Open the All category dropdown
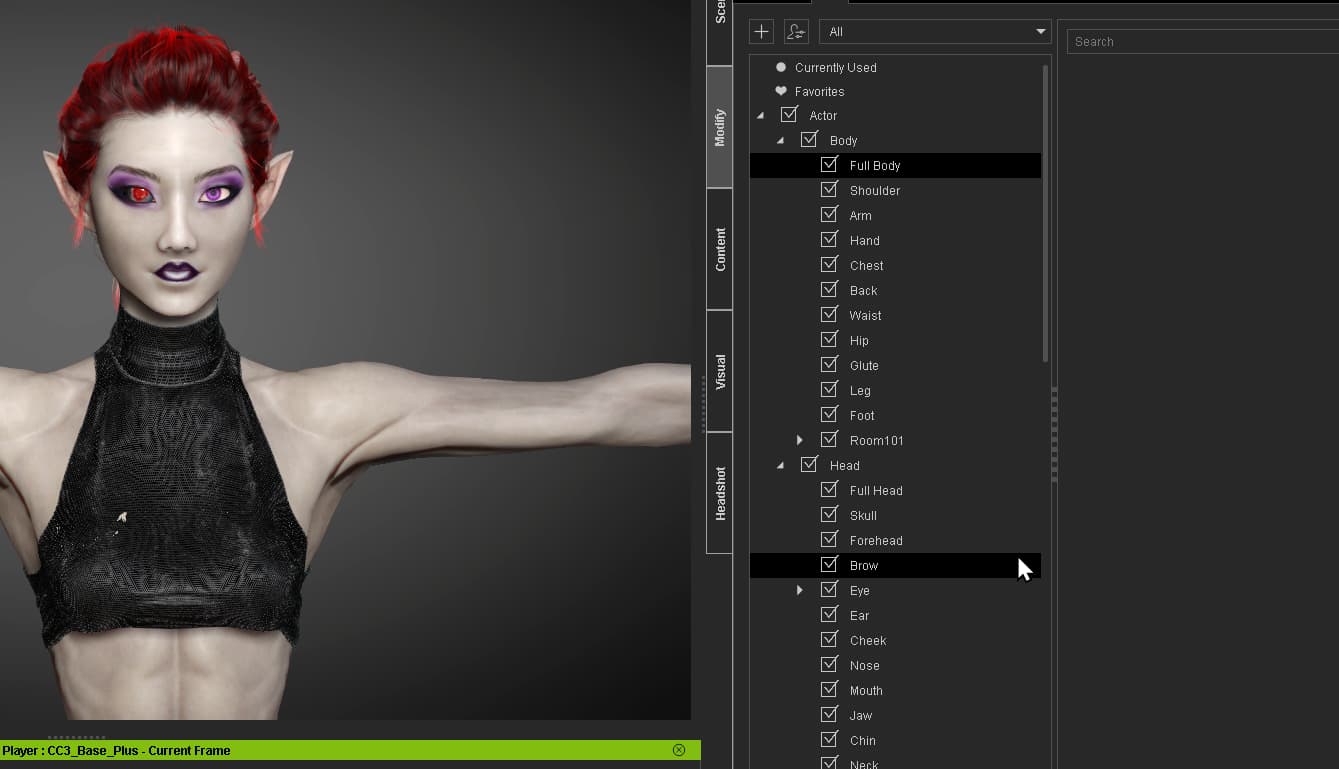 [934, 31]
